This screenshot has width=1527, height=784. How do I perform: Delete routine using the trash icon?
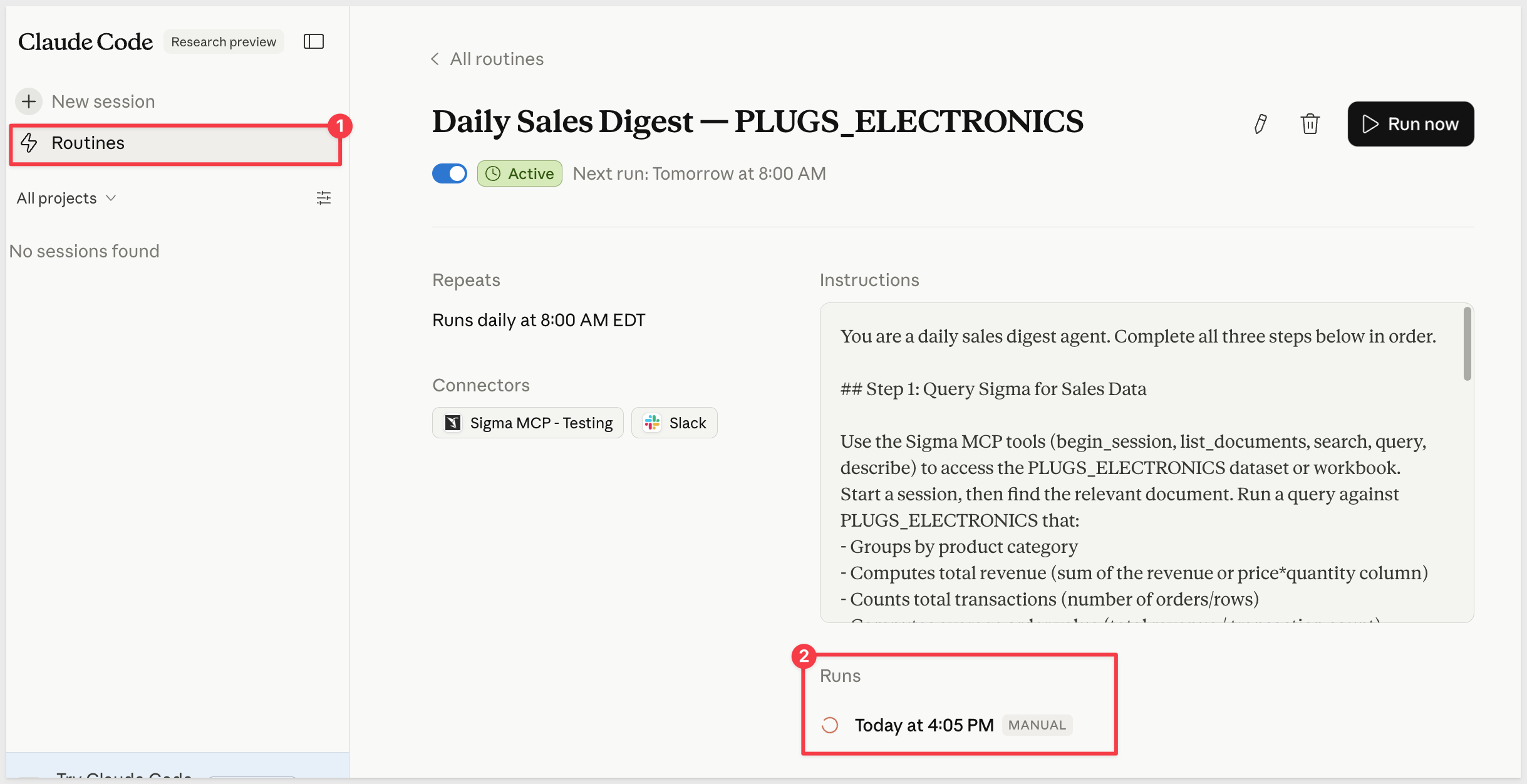coord(1310,124)
